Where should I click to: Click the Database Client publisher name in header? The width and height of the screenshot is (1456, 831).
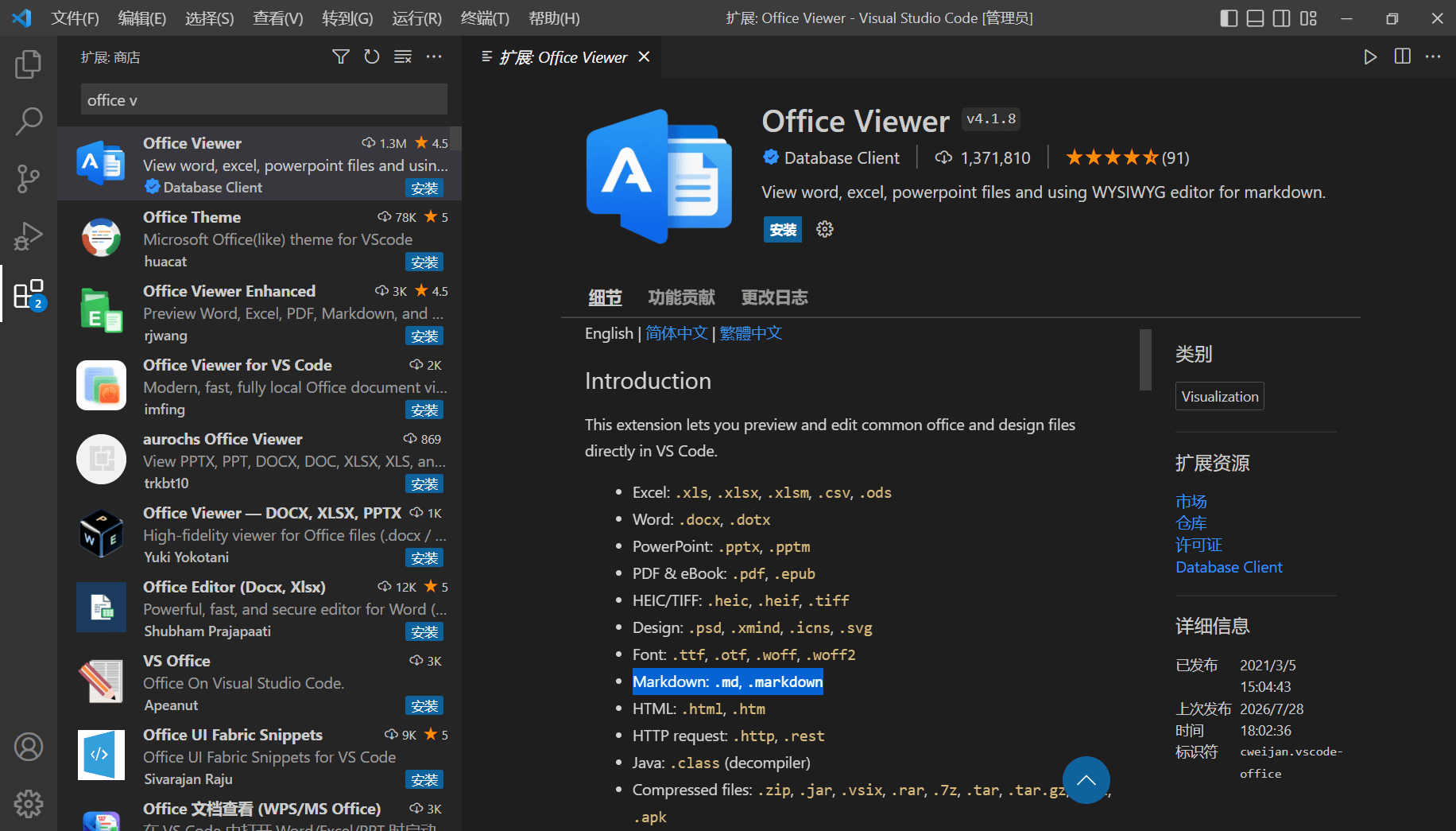pyautogui.click(x=842, y=157)
